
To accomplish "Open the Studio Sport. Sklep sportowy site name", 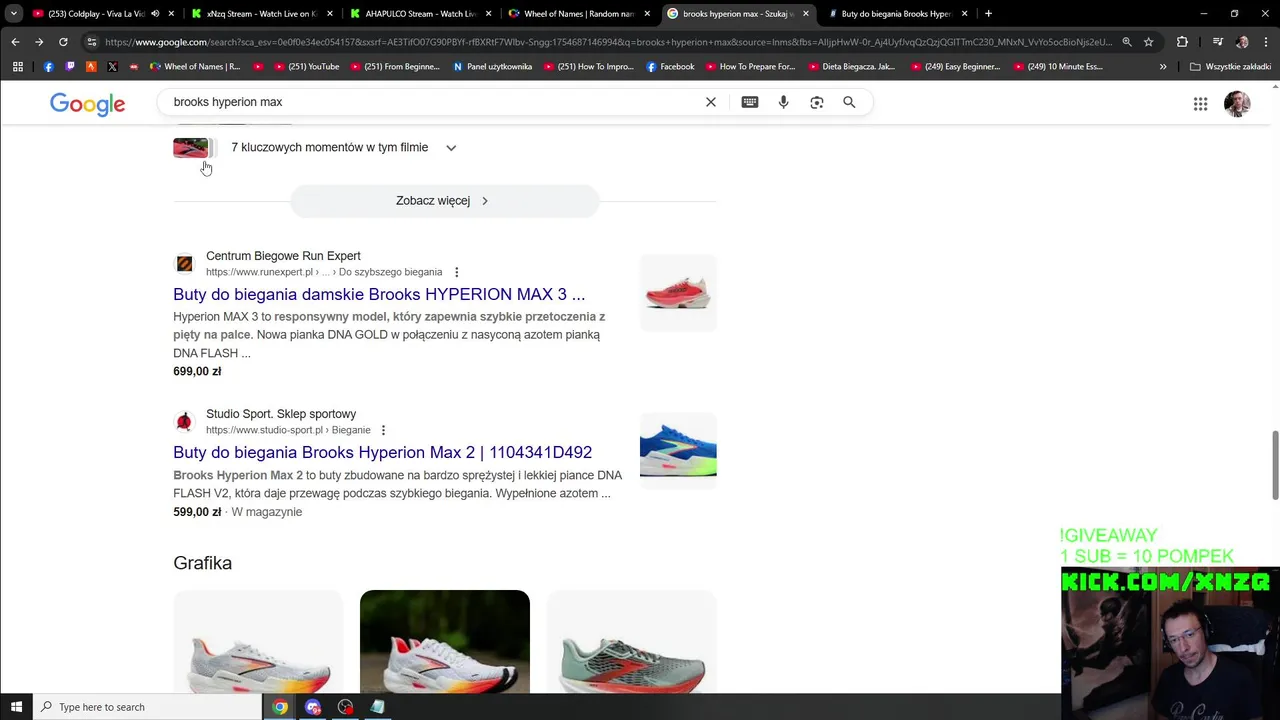I will click(x=281, y=414).
